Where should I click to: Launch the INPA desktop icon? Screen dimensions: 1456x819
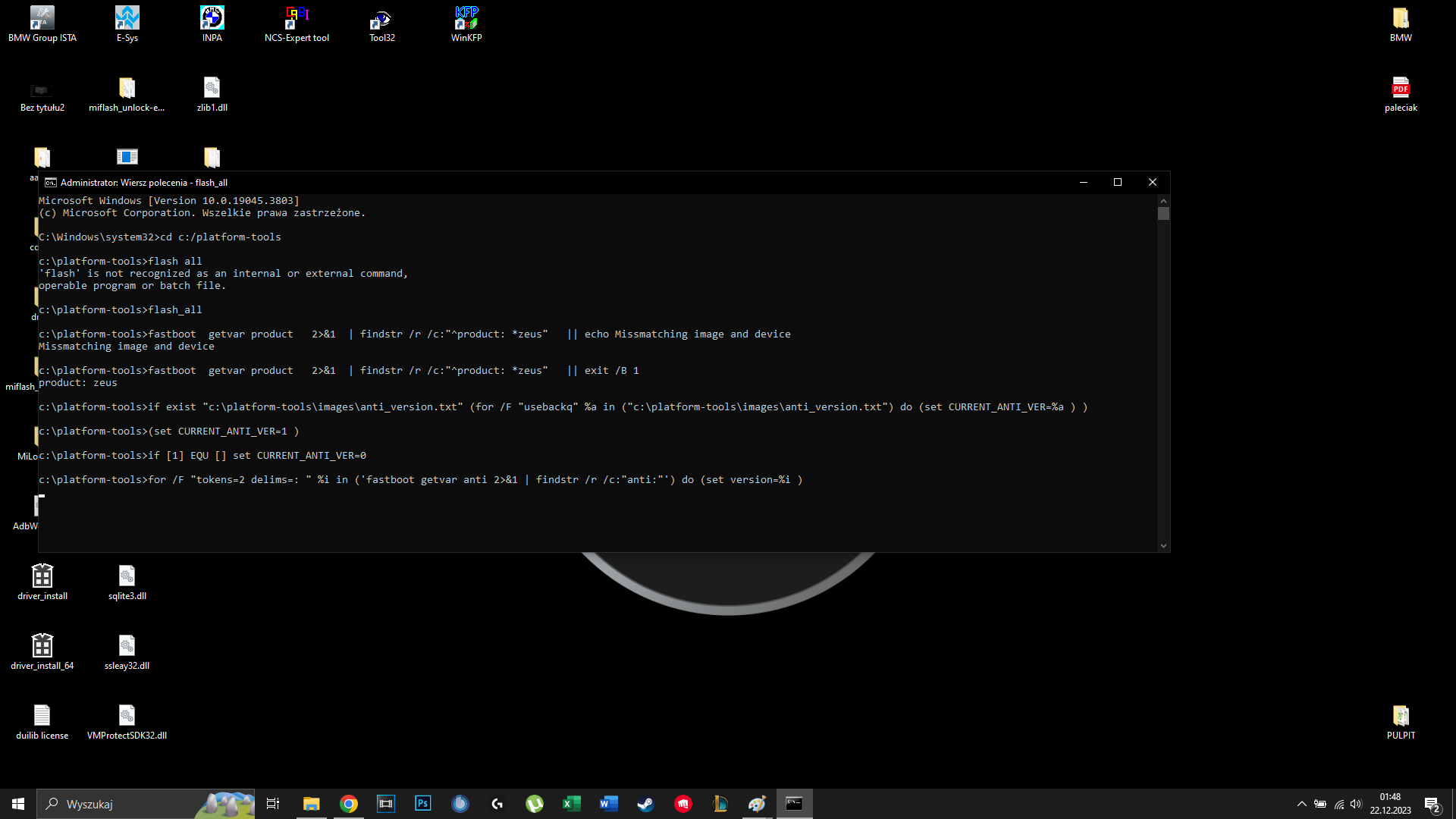click(212, 23)
